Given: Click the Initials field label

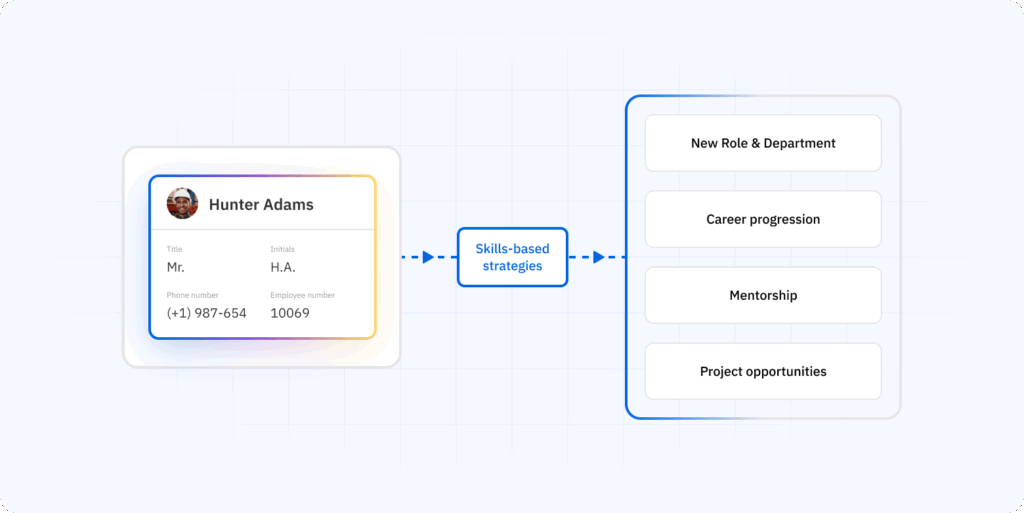Looking at the screenshot, I should pos(283,249).
